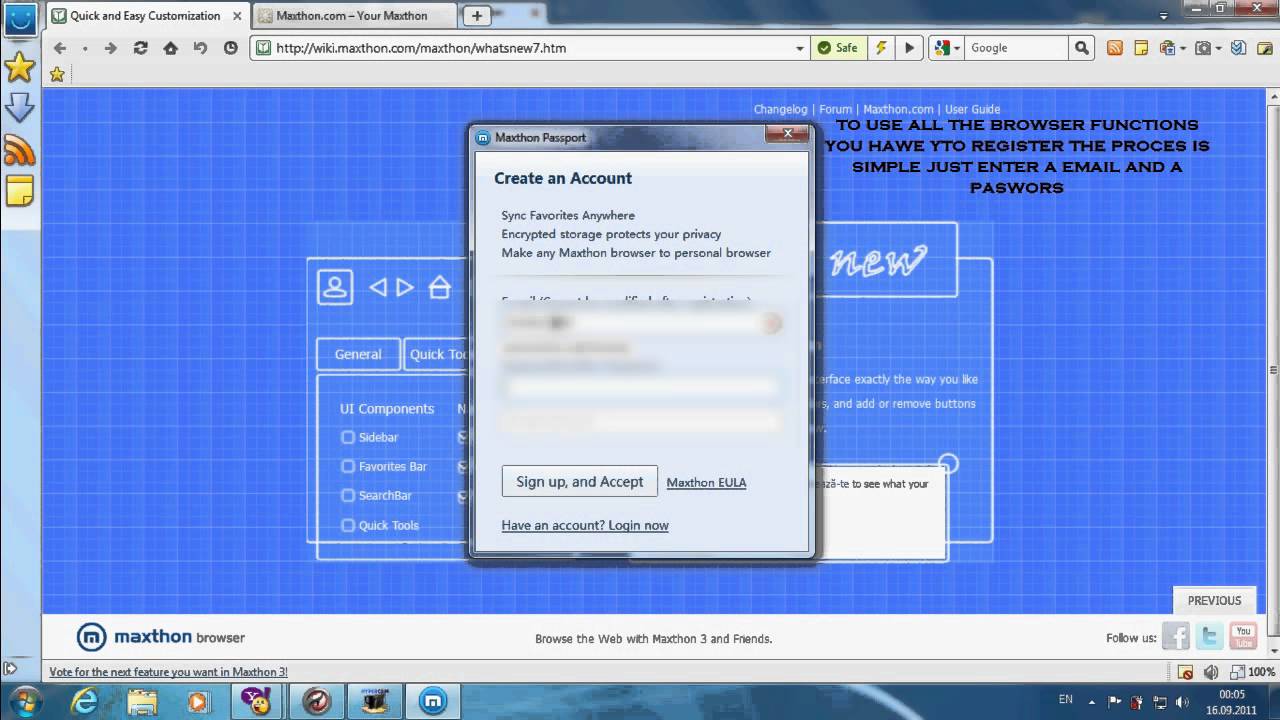Image resolution: width=1280 pixels, height=720 pixels.
Task: Click the PREVIOUS page button
Action: pyautogui.click(x=1214, y=600)
